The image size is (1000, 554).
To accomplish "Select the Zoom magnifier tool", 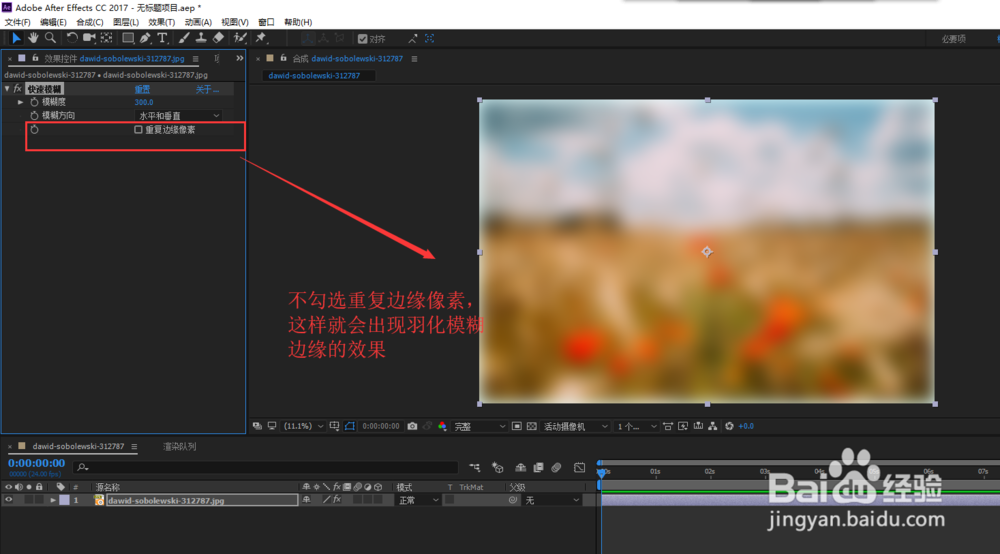I will (50, 38).
